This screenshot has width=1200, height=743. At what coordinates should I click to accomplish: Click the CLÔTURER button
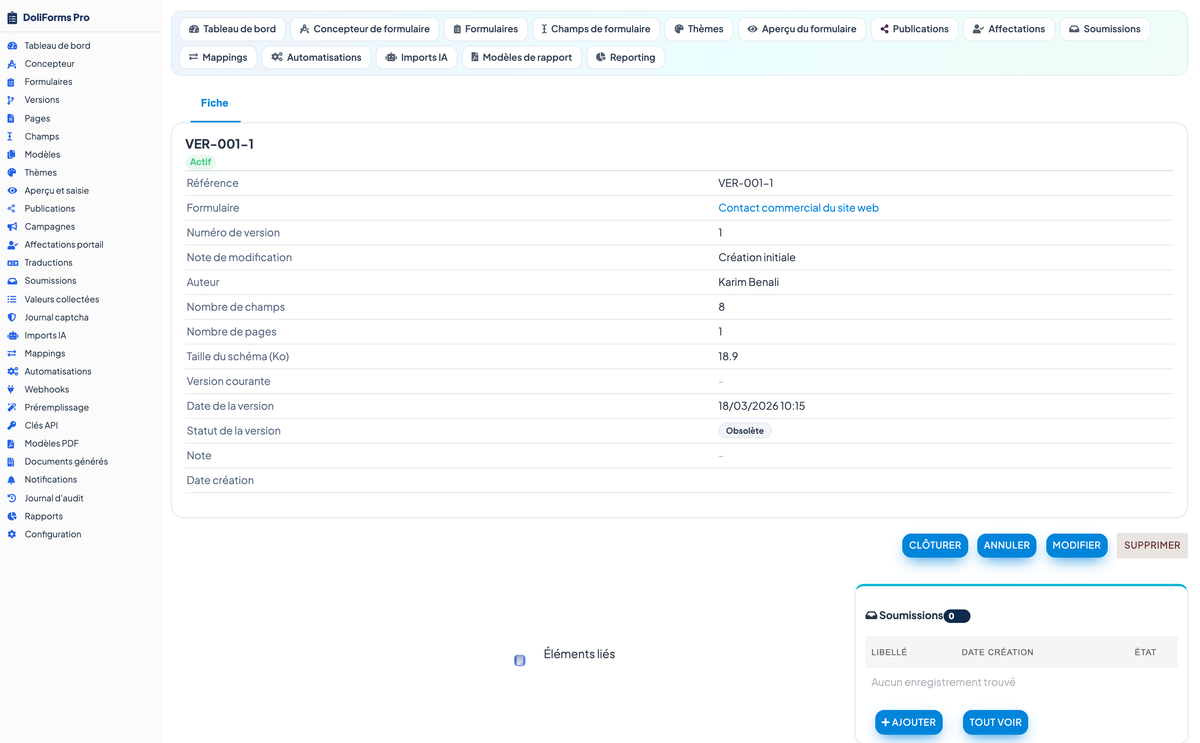click(935, 545)
